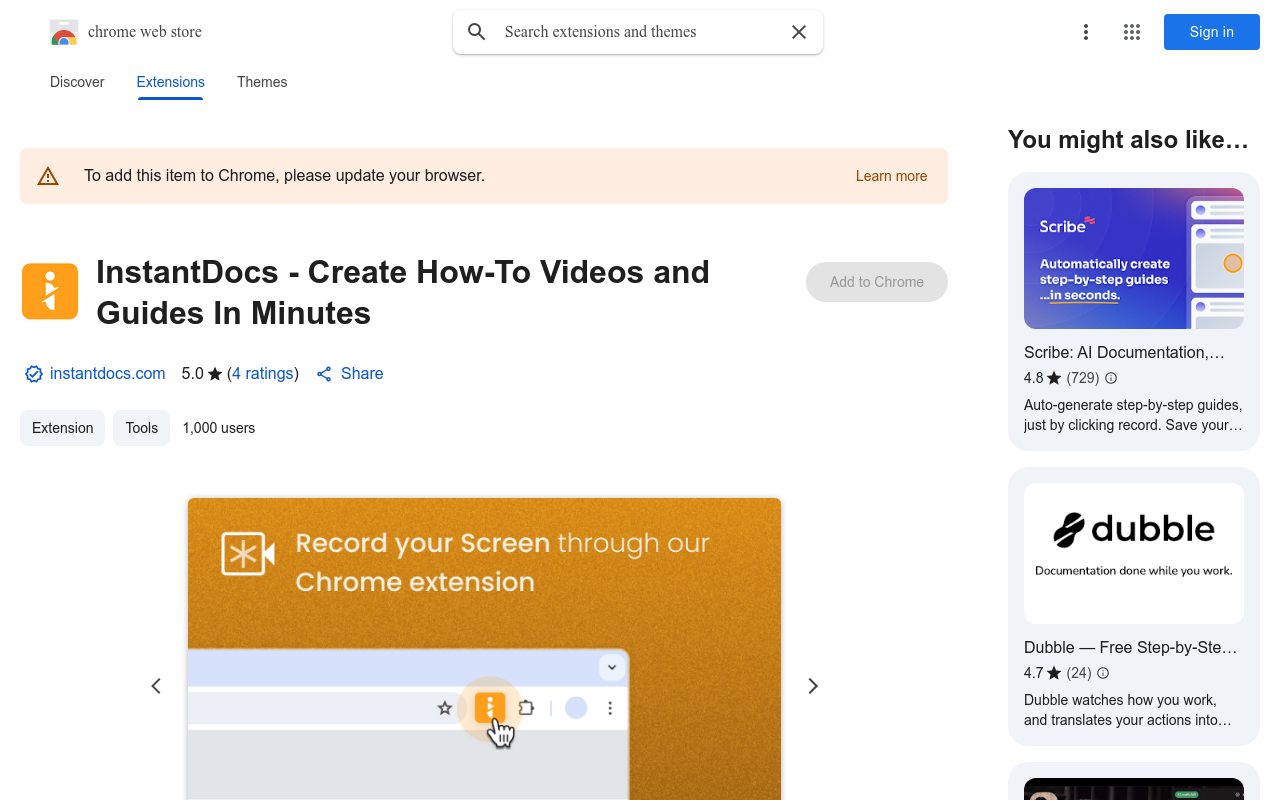Open Scribe: AI Documentation title
This screenshot has height=800, width=1280.
point(1124,352)
